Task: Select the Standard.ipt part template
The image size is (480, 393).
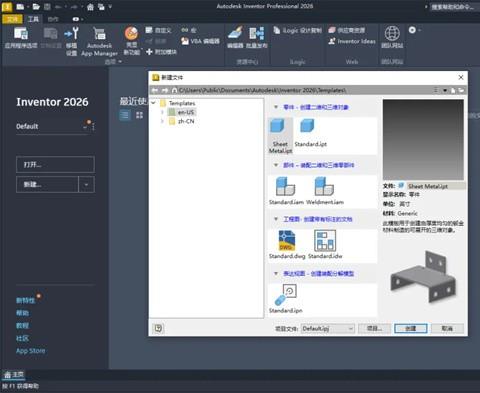Action: (x=310, y=133)
